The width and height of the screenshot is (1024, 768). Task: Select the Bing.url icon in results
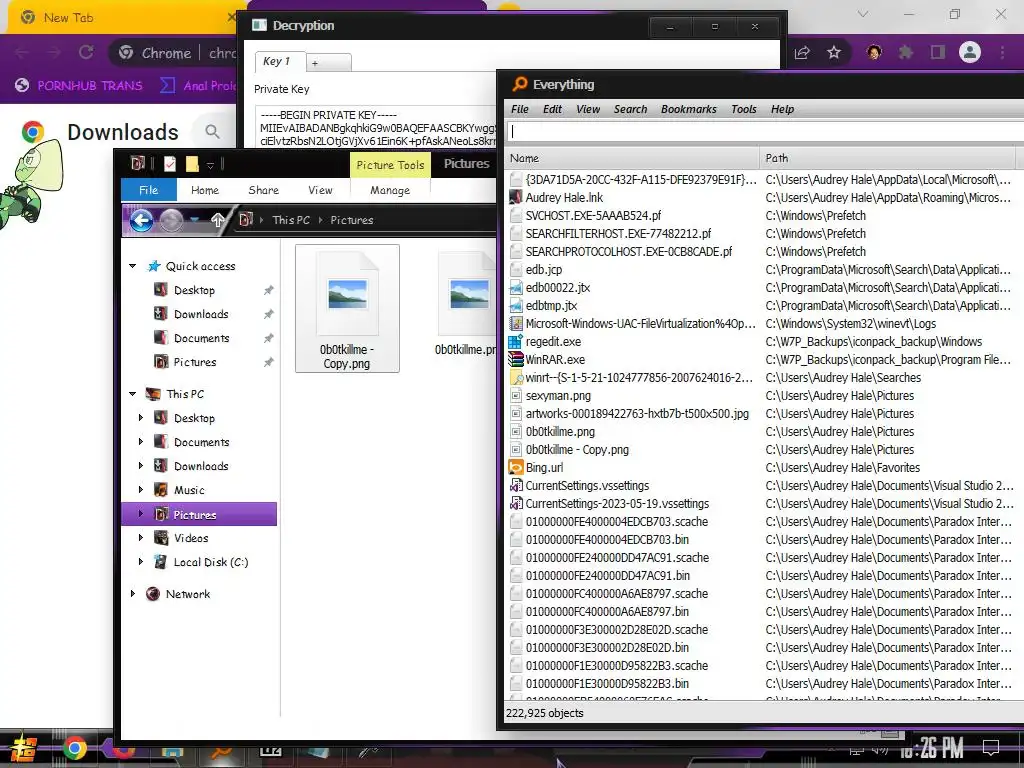point(516,468)
